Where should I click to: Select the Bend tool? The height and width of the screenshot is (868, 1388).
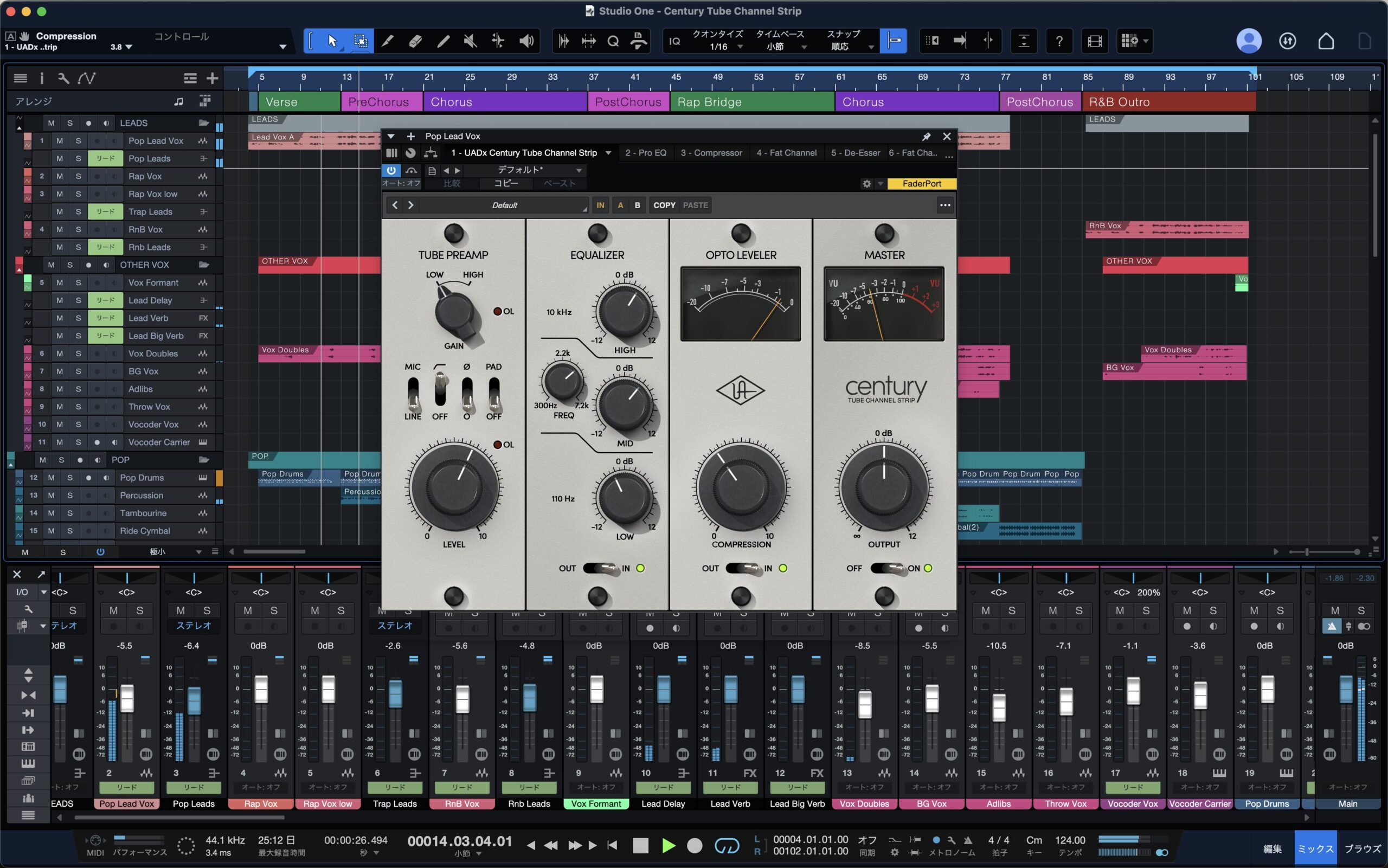pyautogui.click(x=498, y=41)
